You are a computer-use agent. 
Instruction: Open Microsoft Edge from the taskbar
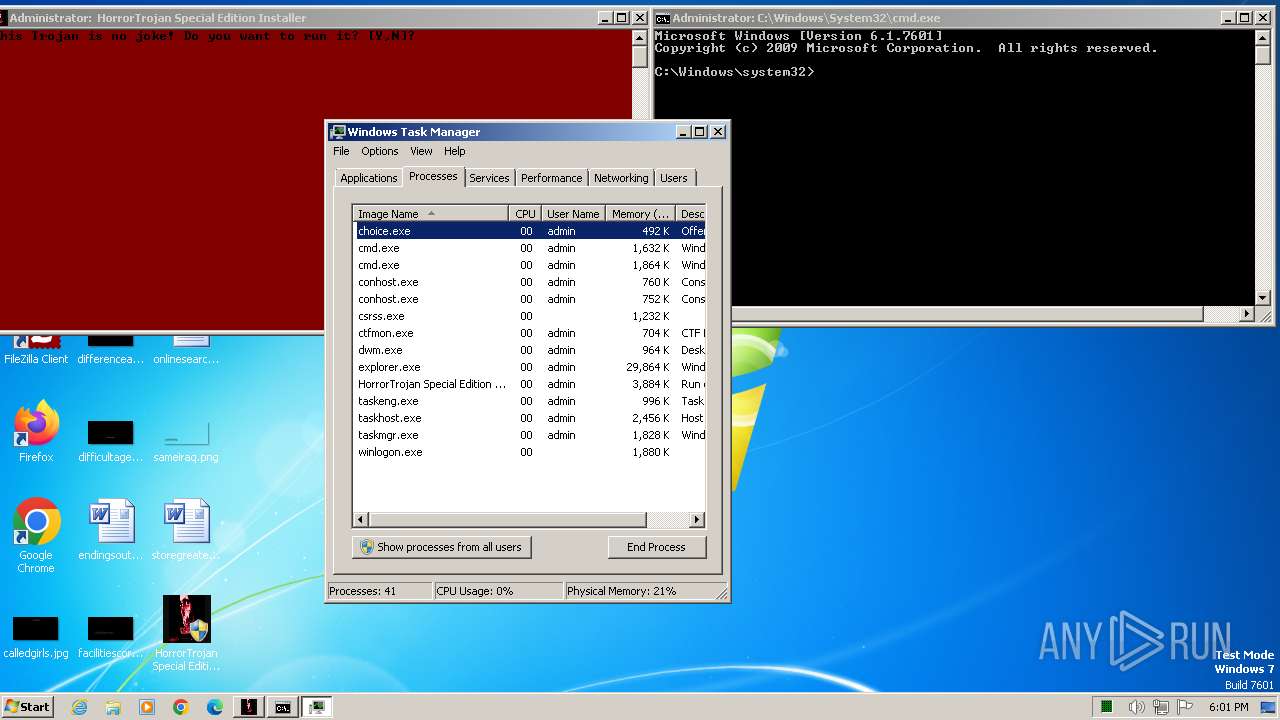(215, 707)
